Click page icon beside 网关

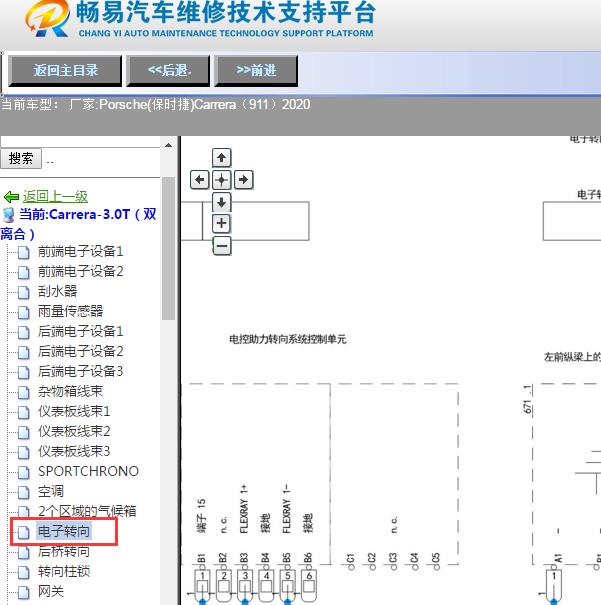coord(24,592)
